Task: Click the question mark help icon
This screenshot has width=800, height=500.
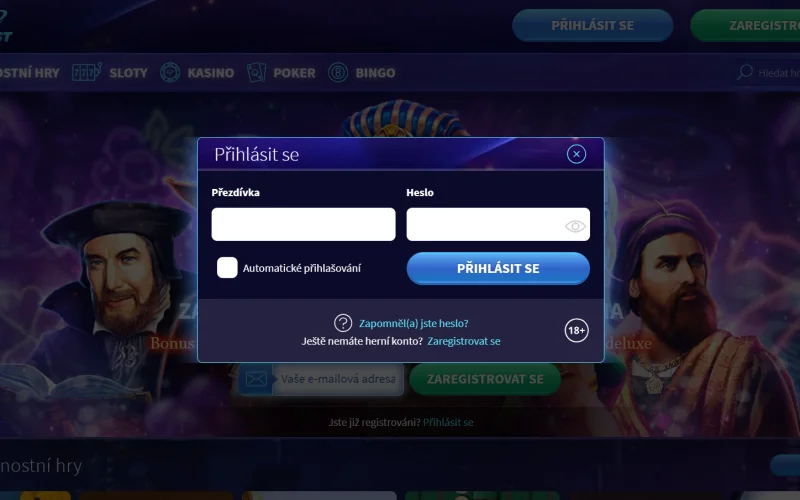Action: [343, 323]
